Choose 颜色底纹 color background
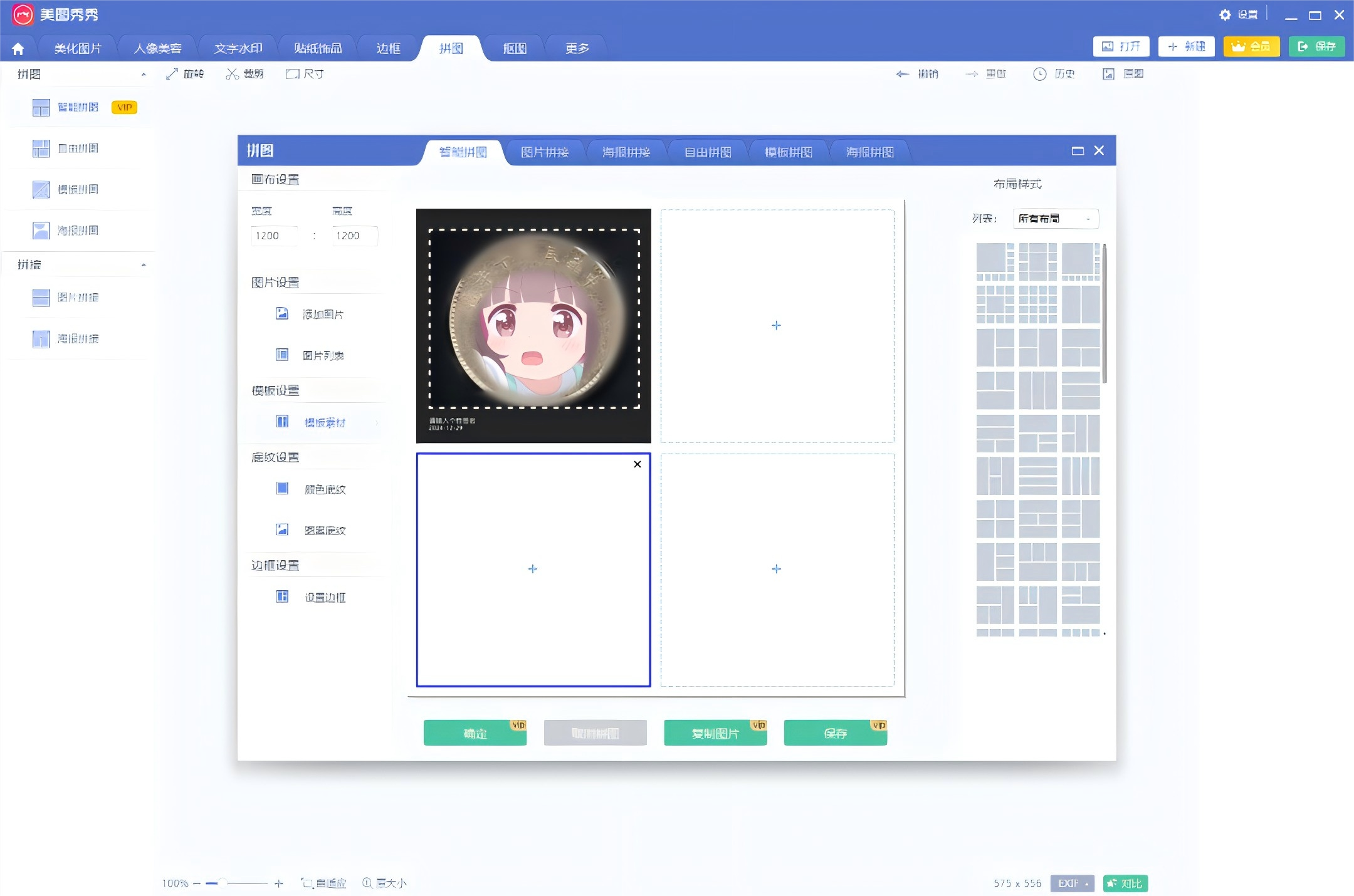 (x=312, y=489)
